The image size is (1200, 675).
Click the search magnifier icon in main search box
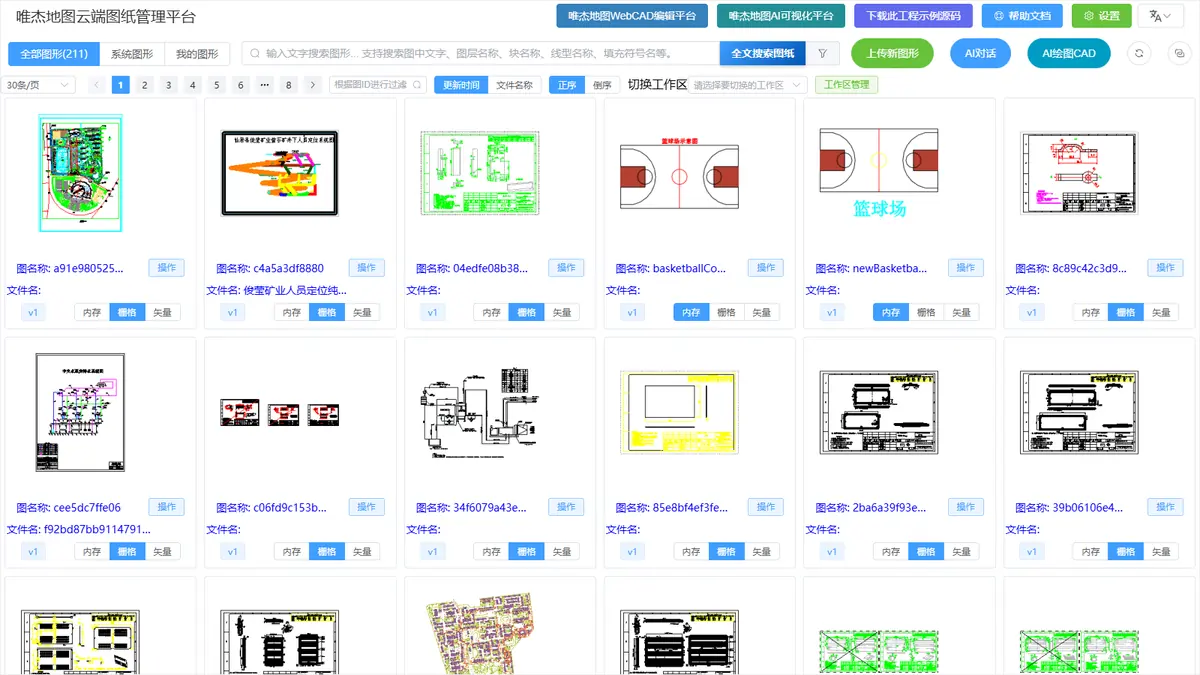click(256, 54)
